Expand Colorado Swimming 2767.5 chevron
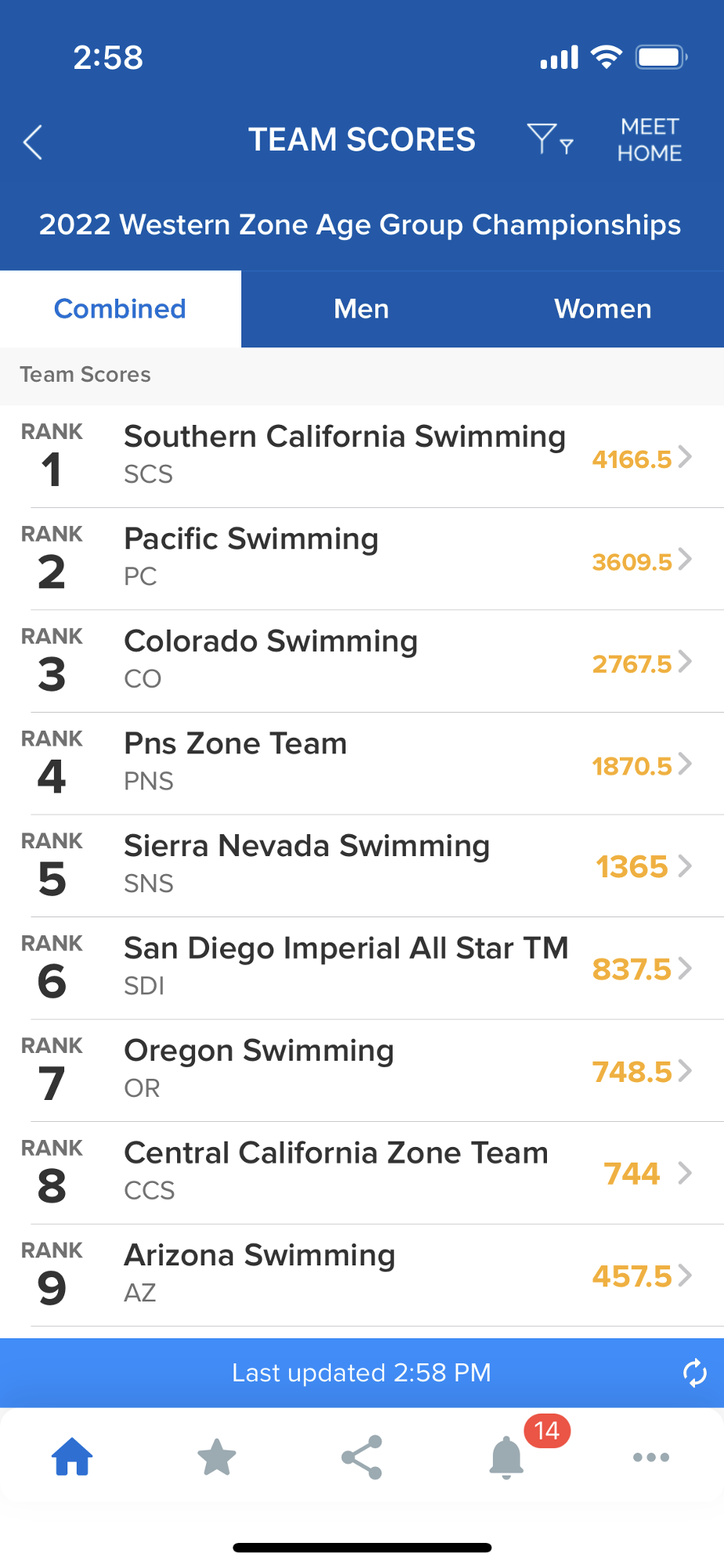 pos(686,662)
